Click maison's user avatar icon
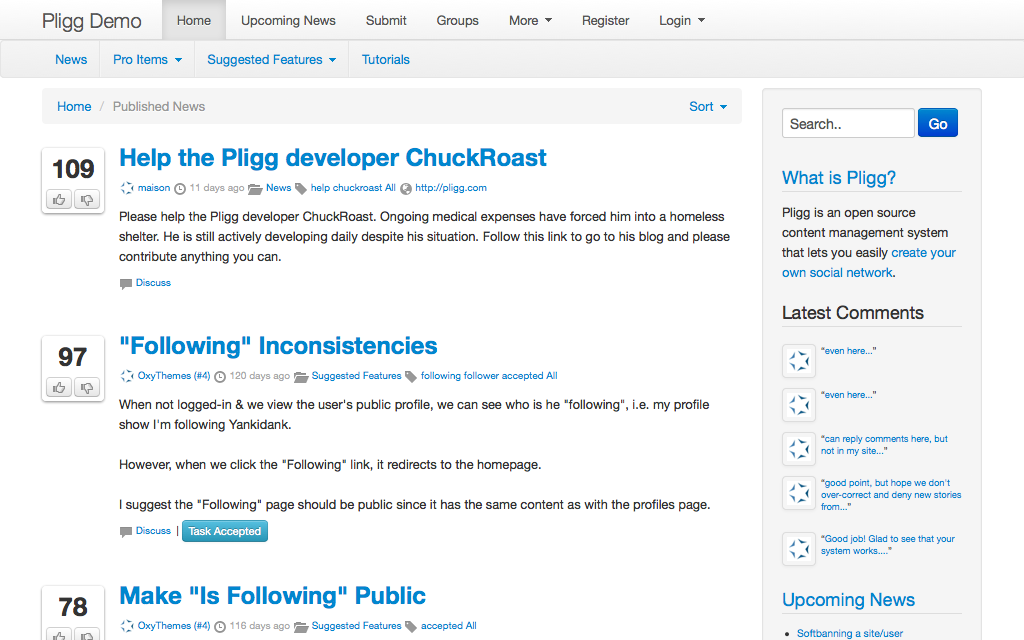 point(127,188)
